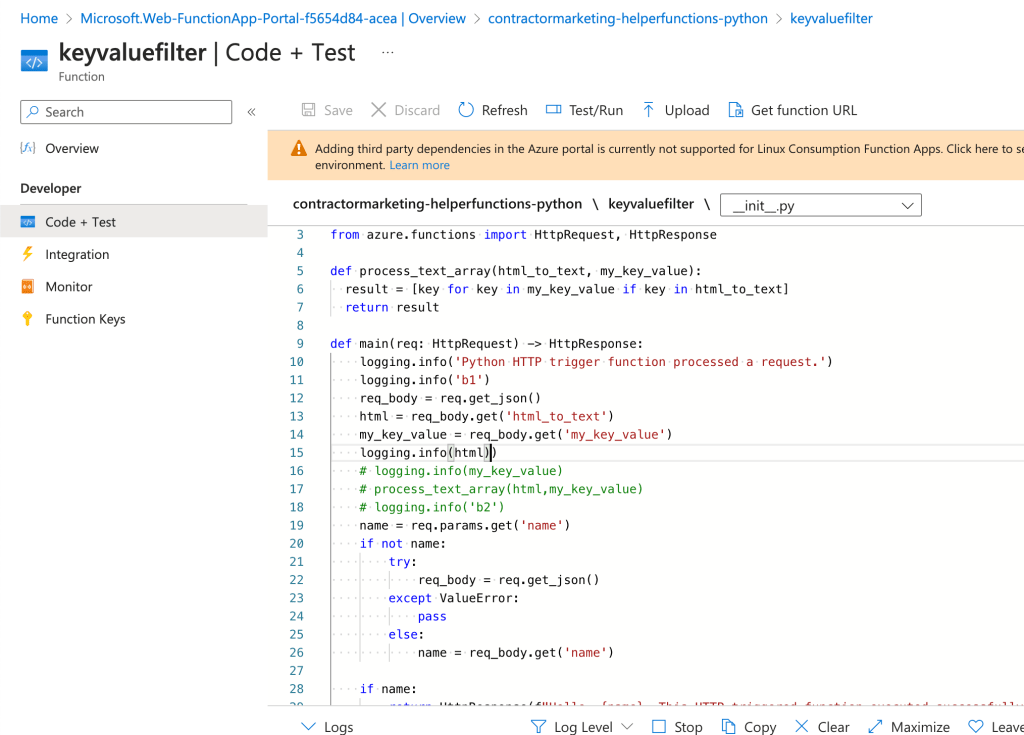Screen dimensions: 1024x735
Task: Click the Upload button label
Action: coord(687,110)
